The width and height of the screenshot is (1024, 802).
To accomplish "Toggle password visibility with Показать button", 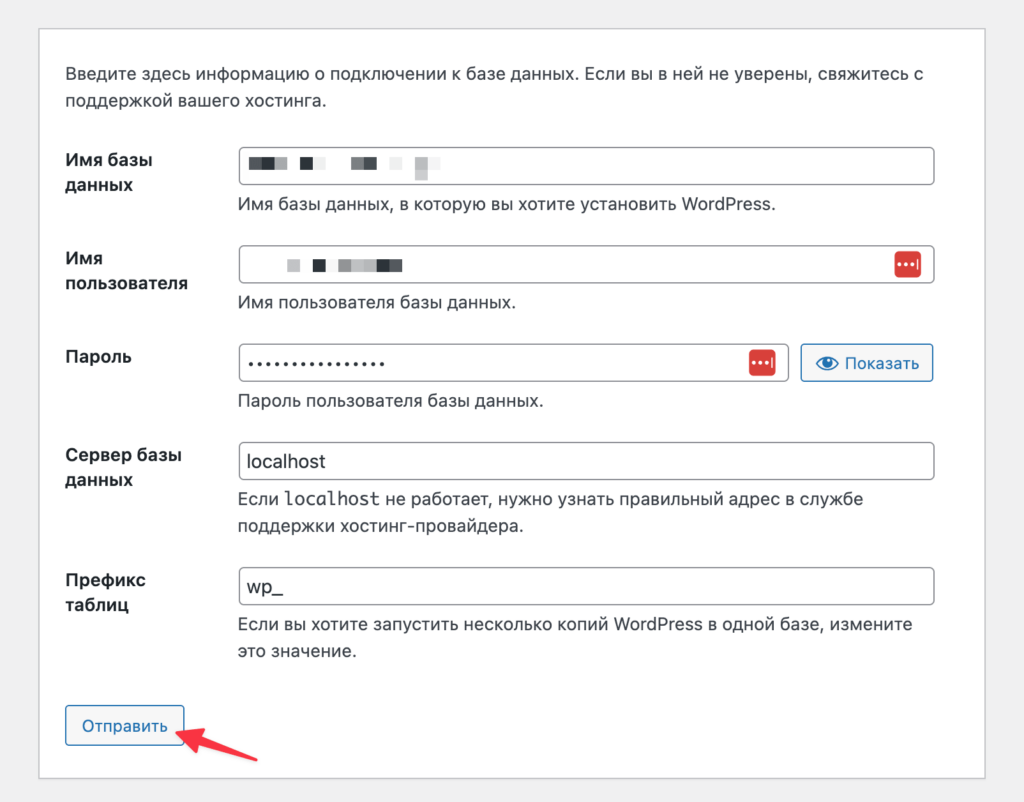I will click(867, 362).
